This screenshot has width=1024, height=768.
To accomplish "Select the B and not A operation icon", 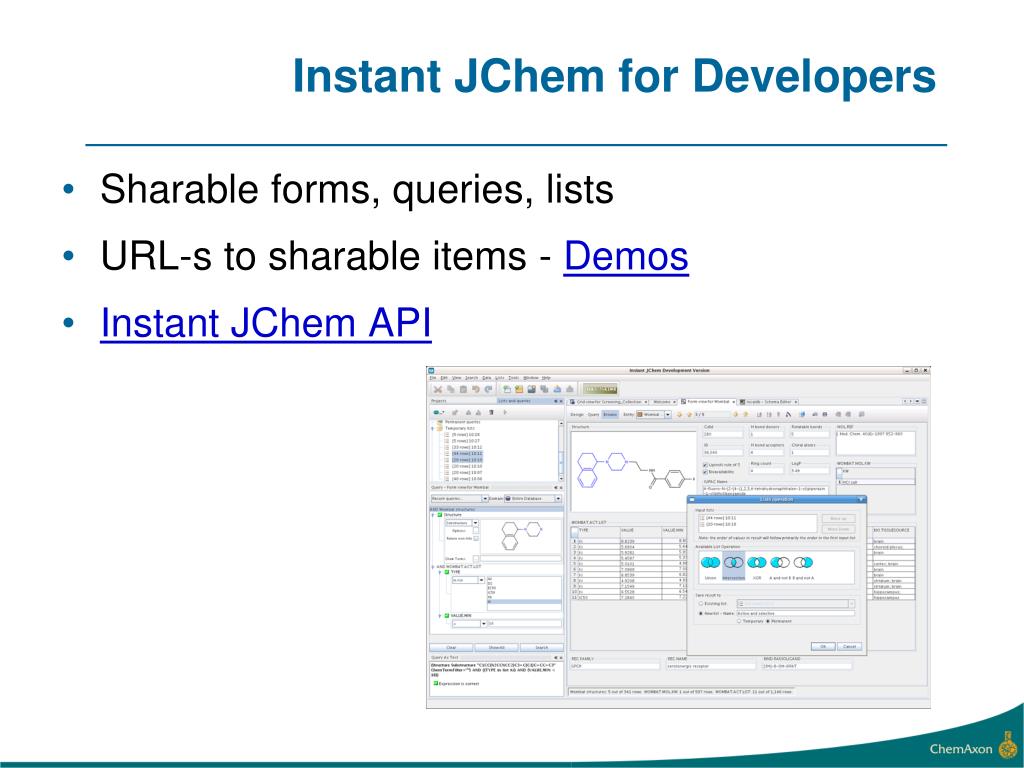I will click(803, 562).
